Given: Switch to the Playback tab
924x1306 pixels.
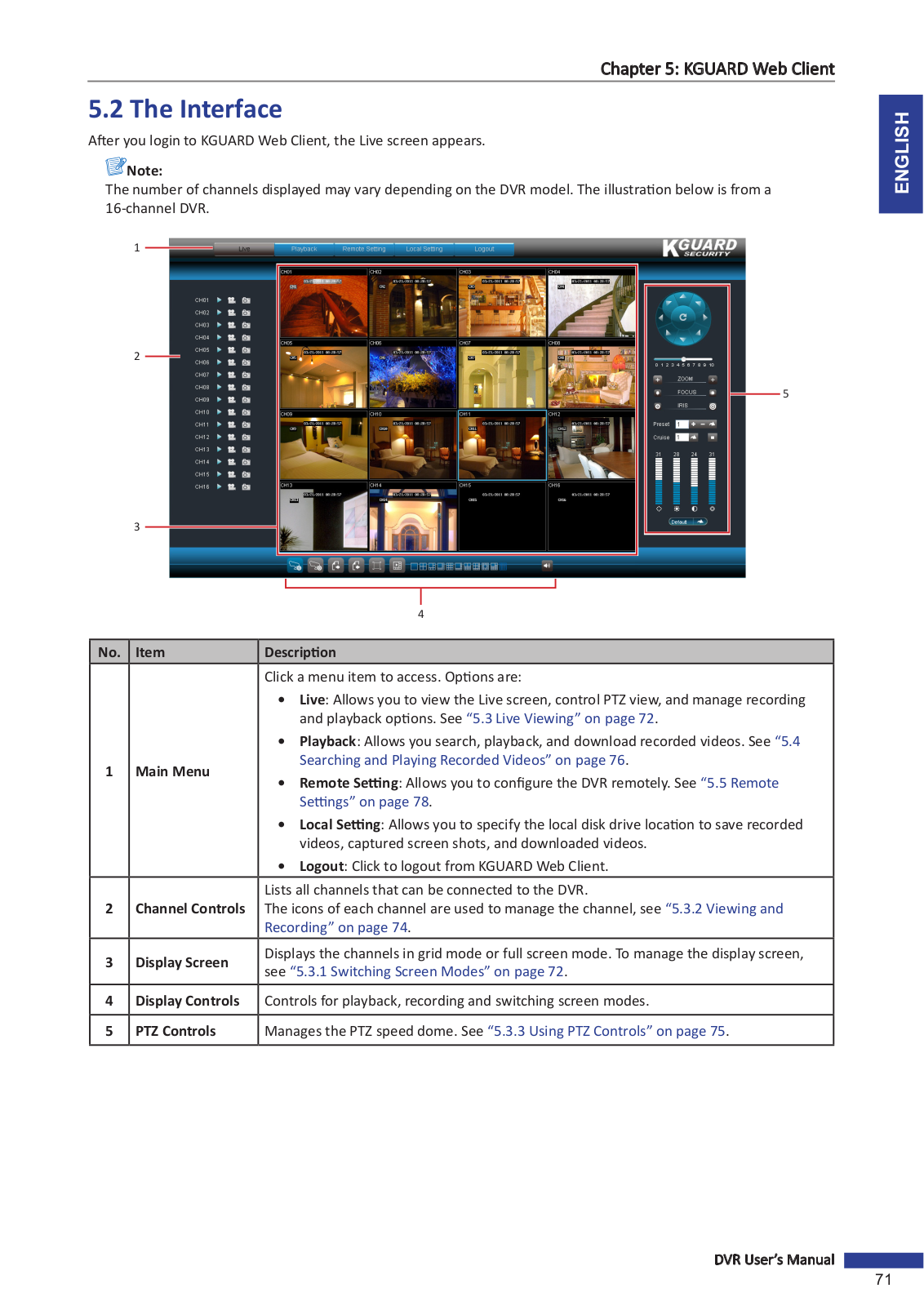Looking at the screenshot, I should pos(304,249).
